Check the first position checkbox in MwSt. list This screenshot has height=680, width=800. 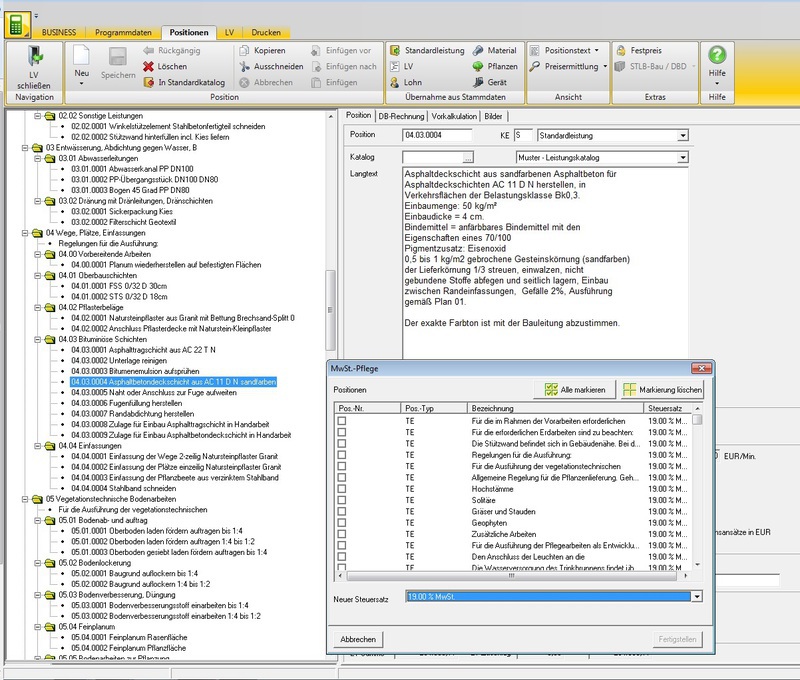click(342, 422)
